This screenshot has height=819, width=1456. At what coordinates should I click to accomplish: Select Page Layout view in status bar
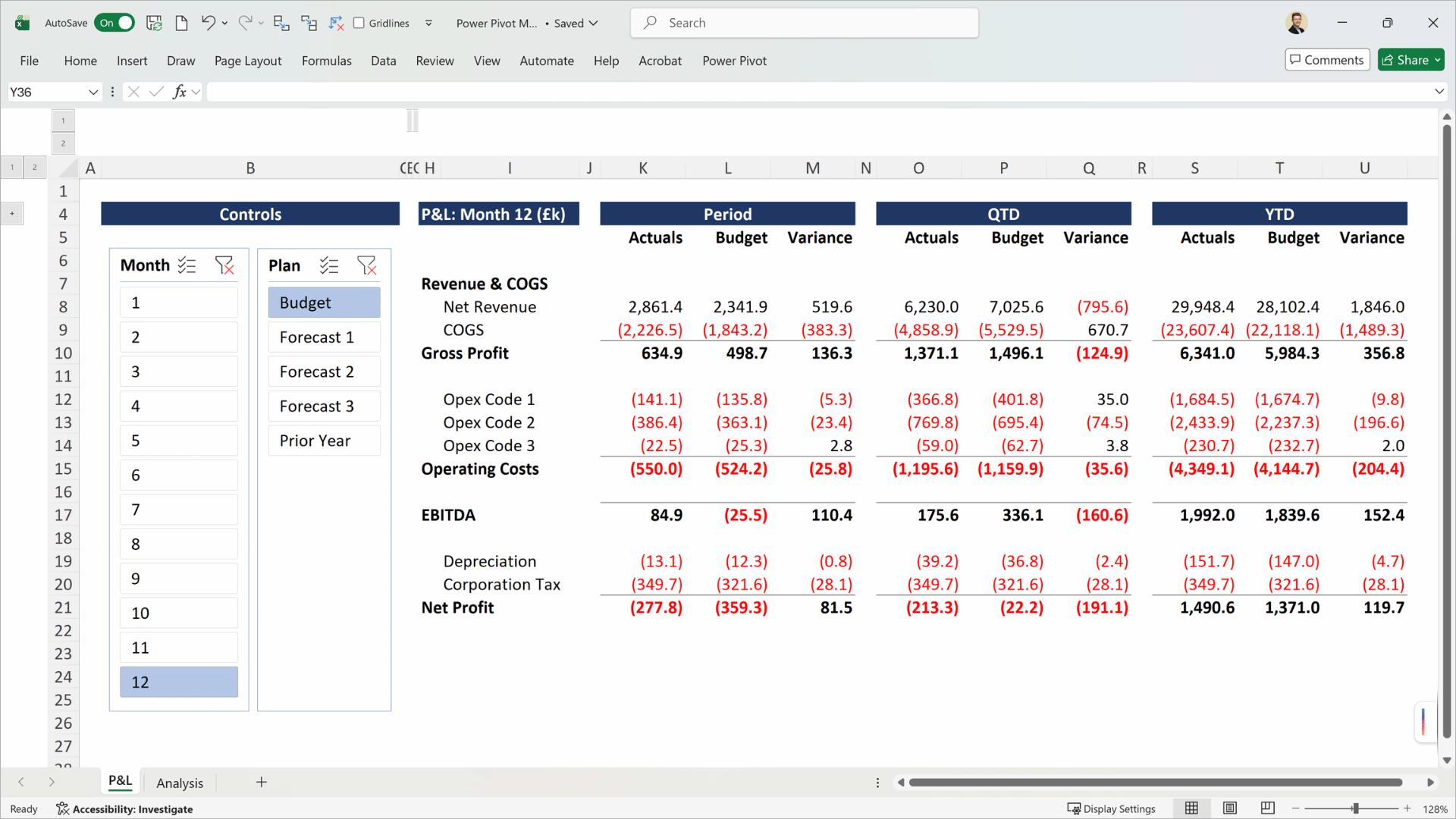tap(1230, 808)
